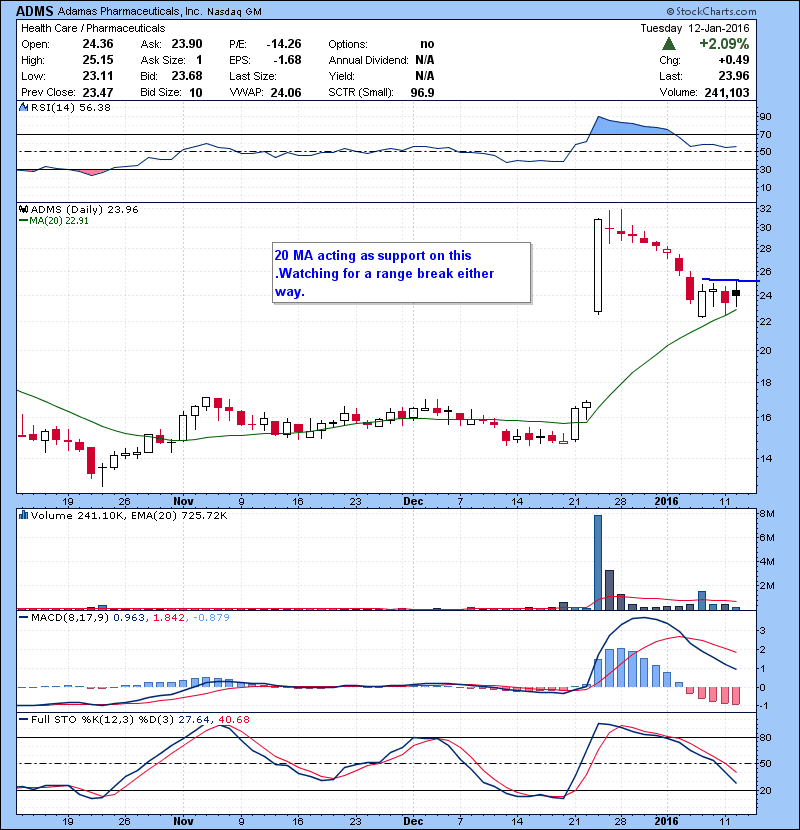Click the green up-triangle price change arrow
The height and width of the screenshot is (830, 800).
(669, 44)
